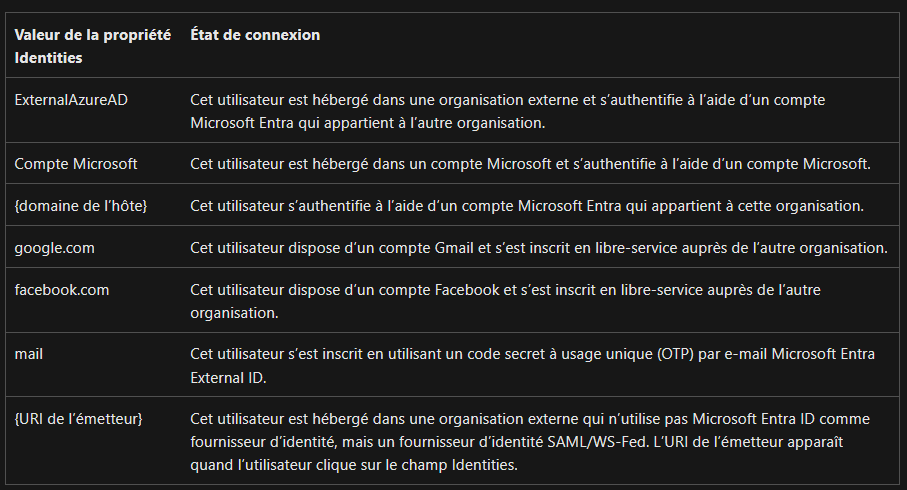Click the {URI de l'émetteur} cell
907x490 pixels.
(x=79, y=418)
